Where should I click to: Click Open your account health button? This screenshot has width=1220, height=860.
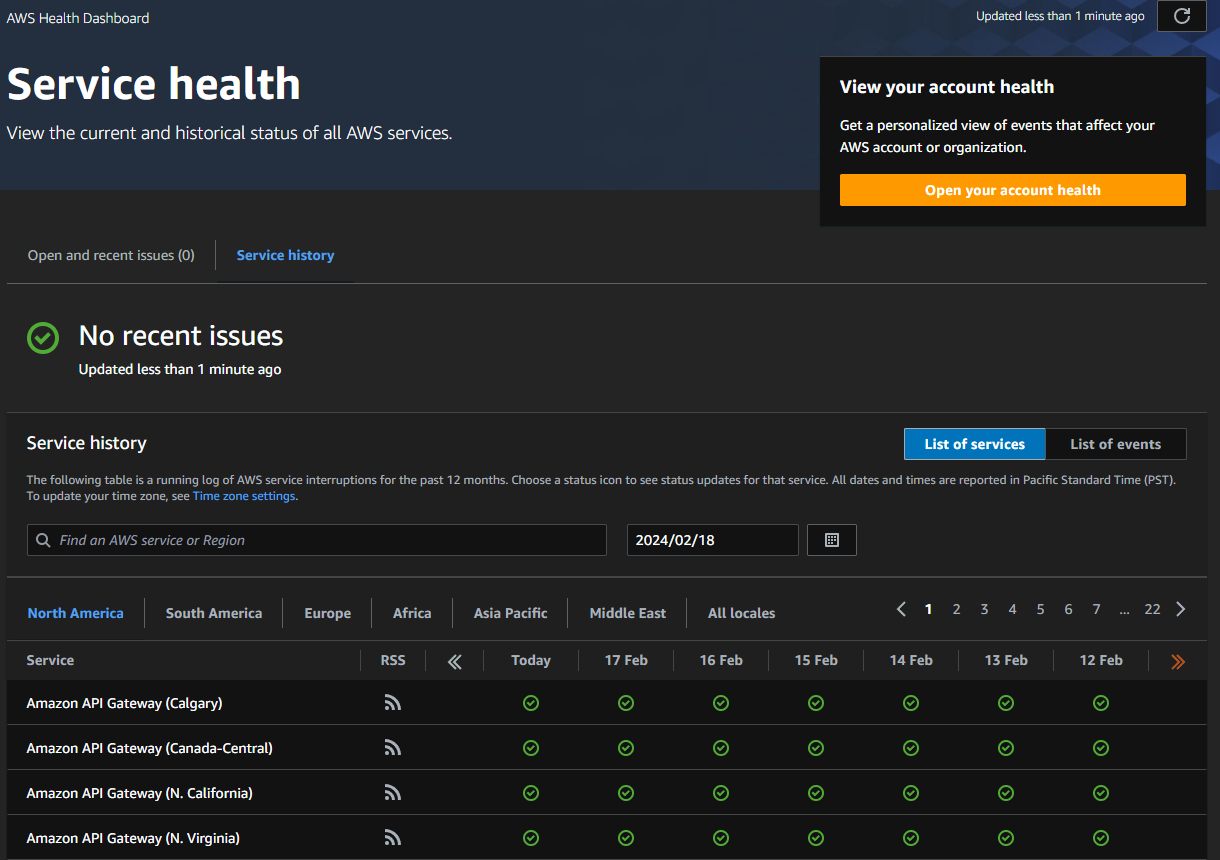[1013, 190]
